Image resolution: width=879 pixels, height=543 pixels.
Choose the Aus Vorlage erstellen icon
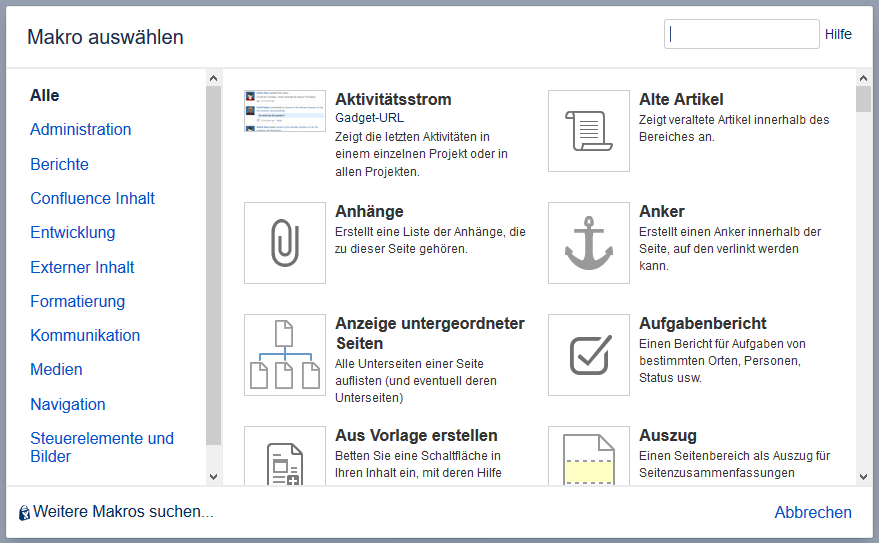pyautogui.click(x=285, y=456)
